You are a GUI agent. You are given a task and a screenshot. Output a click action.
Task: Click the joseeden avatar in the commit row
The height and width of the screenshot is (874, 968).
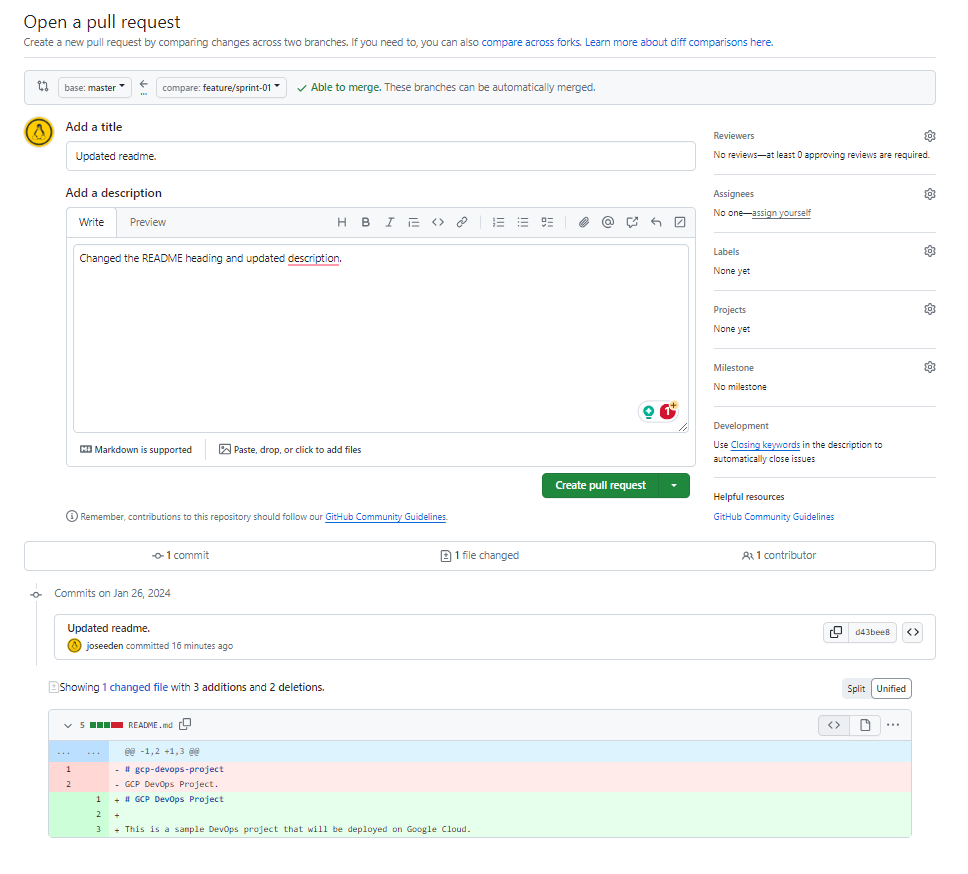[74, 646]
